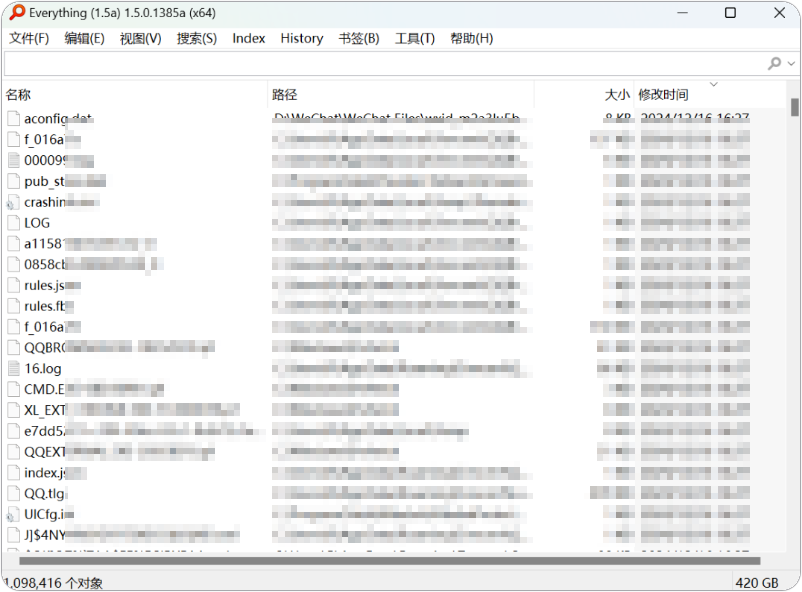
Task: Expand the search options dropdown arrow
Action: [x=791, y=64]
